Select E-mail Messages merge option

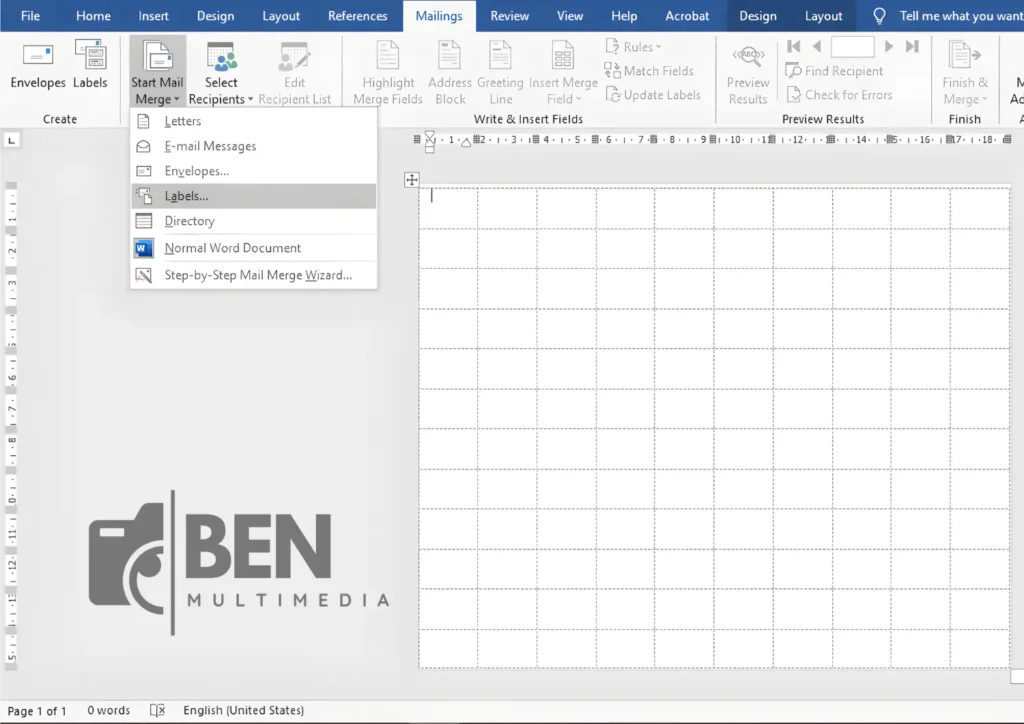[x=210, y=146]
